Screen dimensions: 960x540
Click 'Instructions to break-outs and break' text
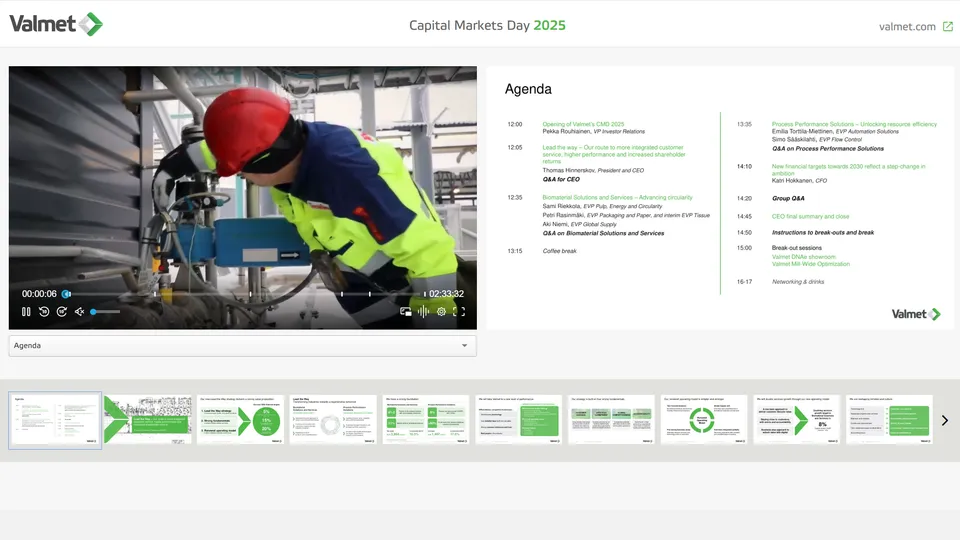823,233
